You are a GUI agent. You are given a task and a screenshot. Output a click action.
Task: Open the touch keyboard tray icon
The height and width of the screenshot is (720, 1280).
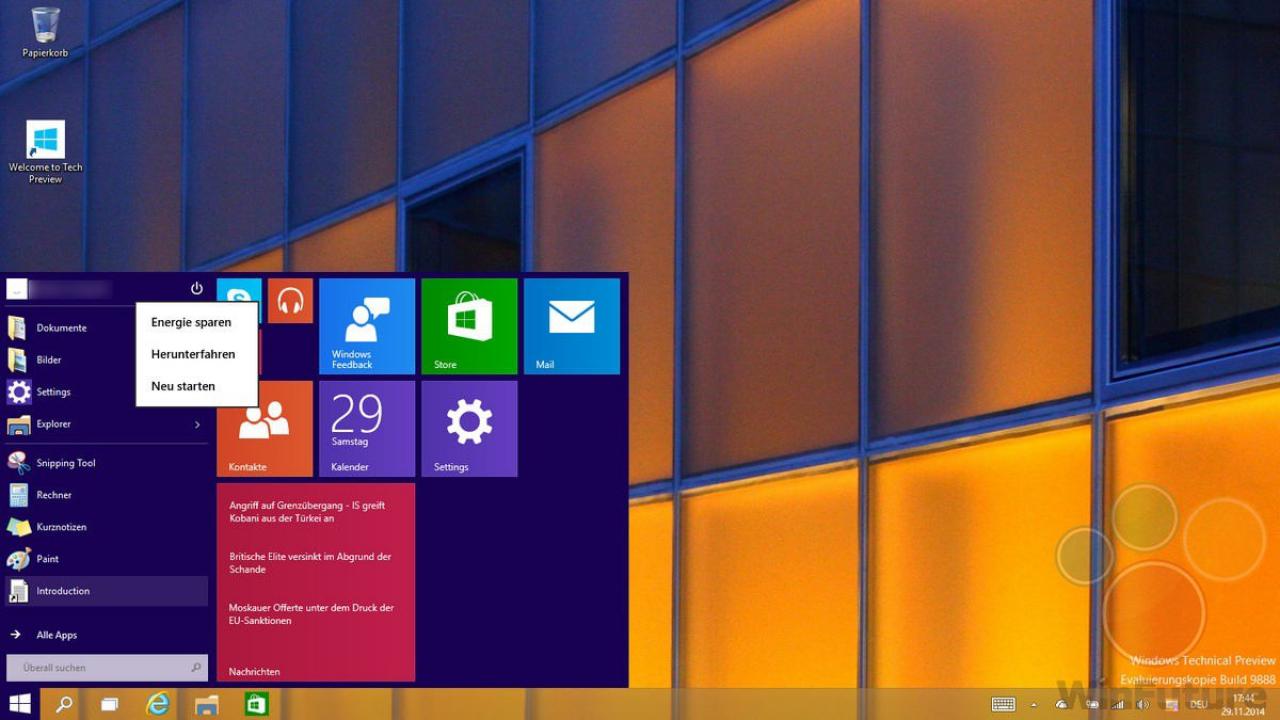[x=1003, y=704]
